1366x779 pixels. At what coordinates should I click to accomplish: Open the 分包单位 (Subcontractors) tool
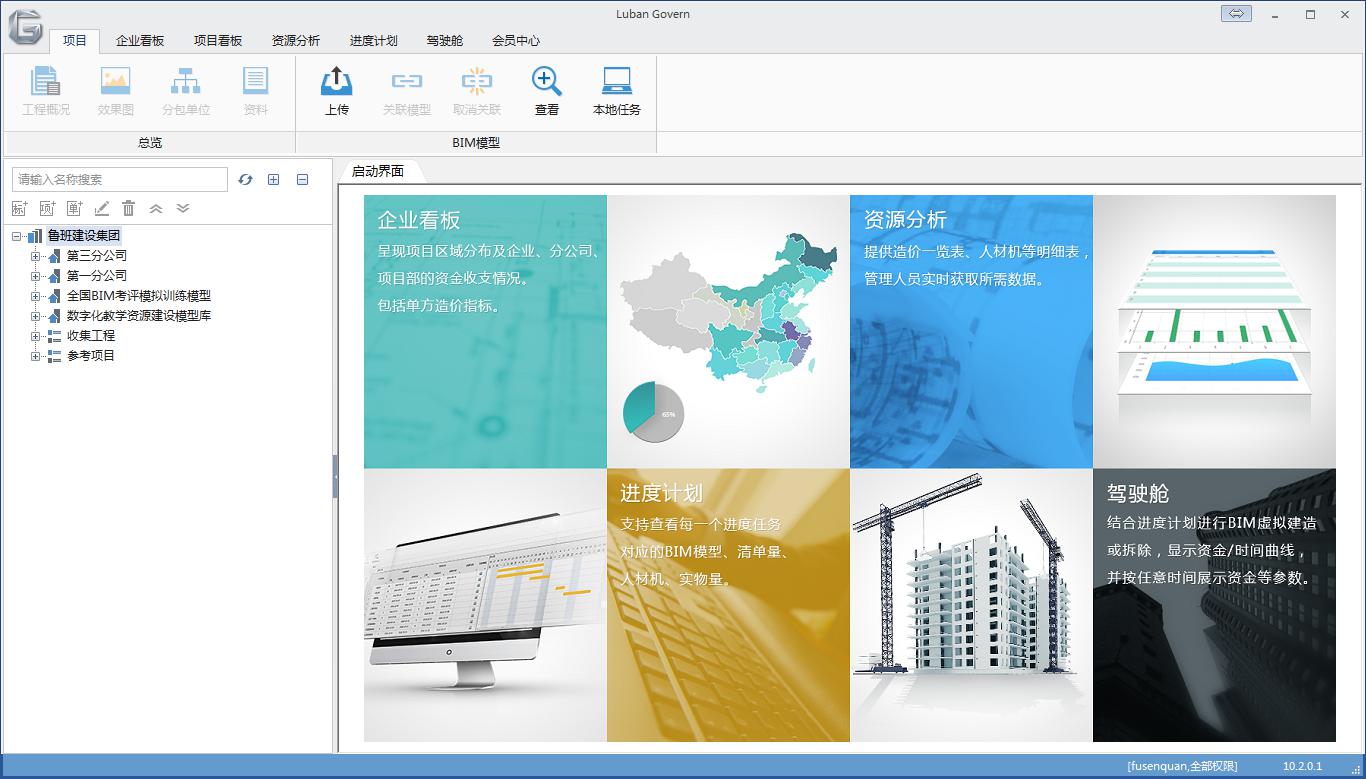click(x=186, y=90)
